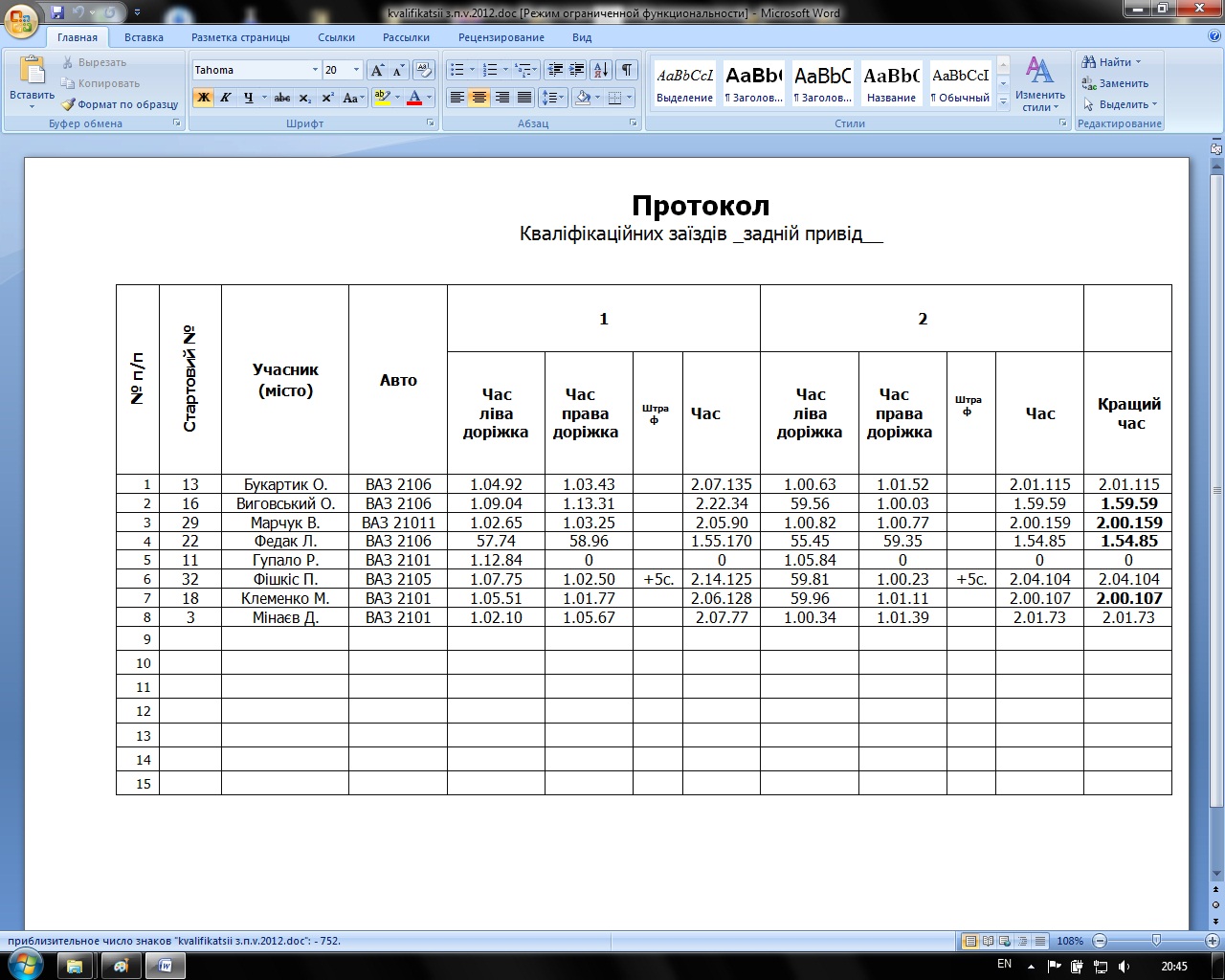Toggle show paragraph marks (¶)
This screenshot has width=1225, height=980.
[x=627, y=70]
